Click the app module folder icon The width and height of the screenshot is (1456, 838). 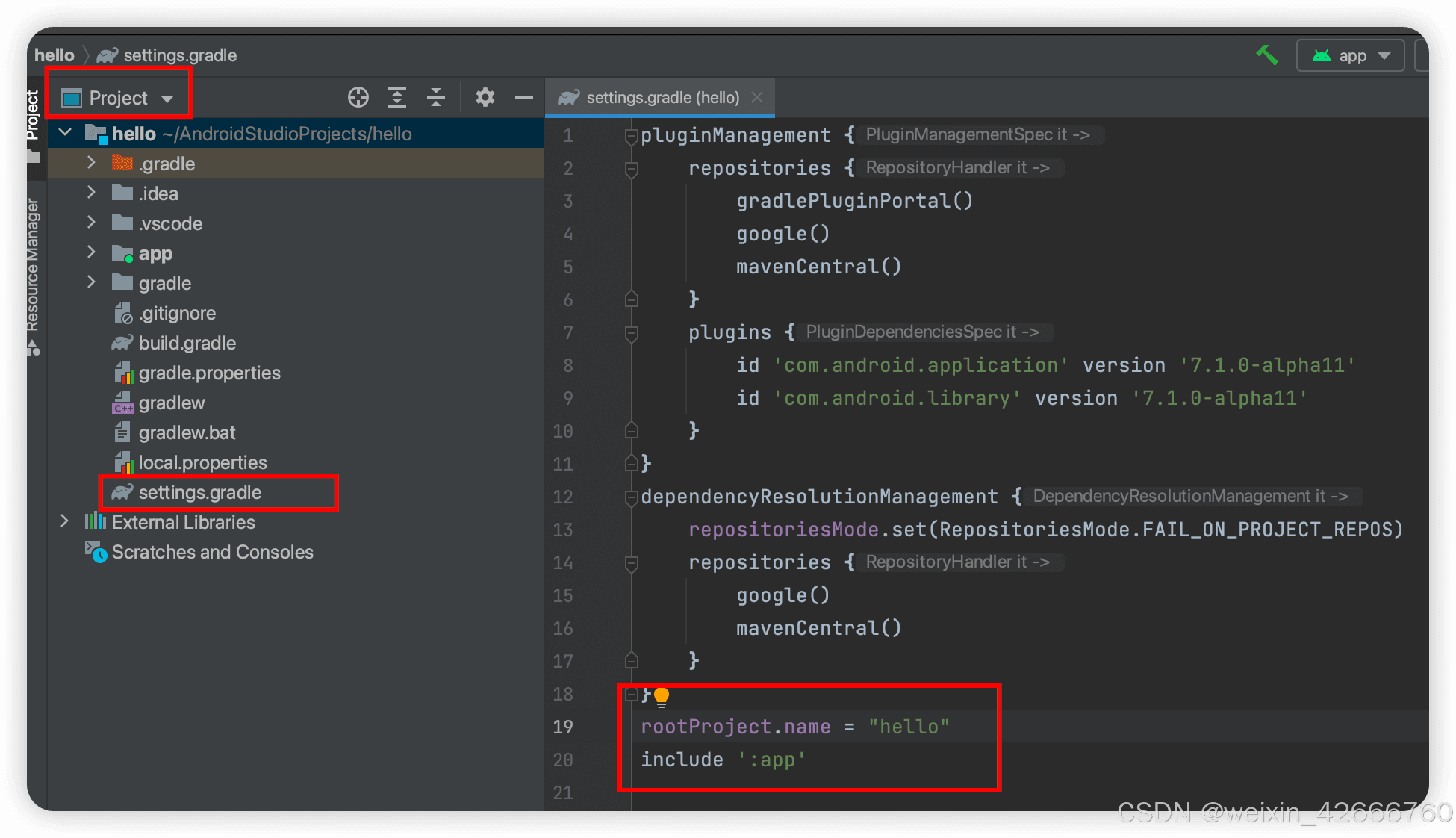pyautogui.click(x=122, y=254)
